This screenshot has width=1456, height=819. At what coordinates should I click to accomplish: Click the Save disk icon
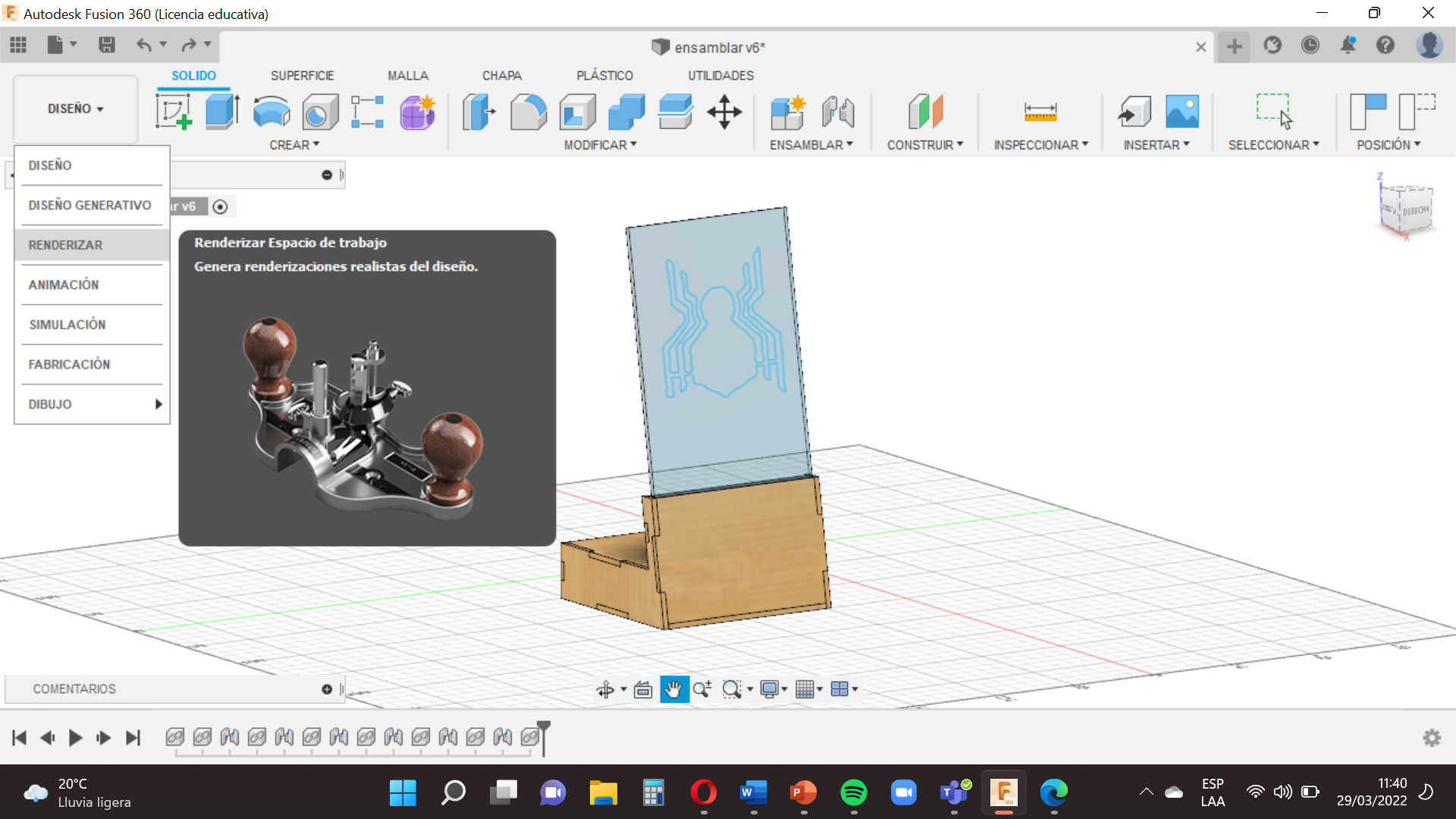pos(107,45)
